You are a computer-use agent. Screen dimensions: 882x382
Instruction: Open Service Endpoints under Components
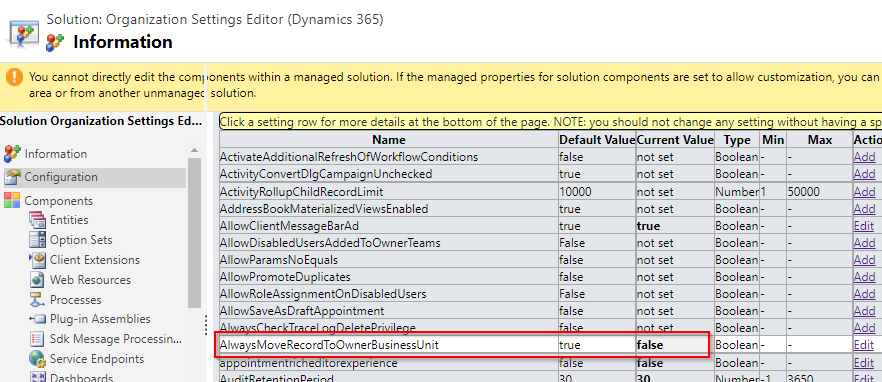tap(97, 359)
